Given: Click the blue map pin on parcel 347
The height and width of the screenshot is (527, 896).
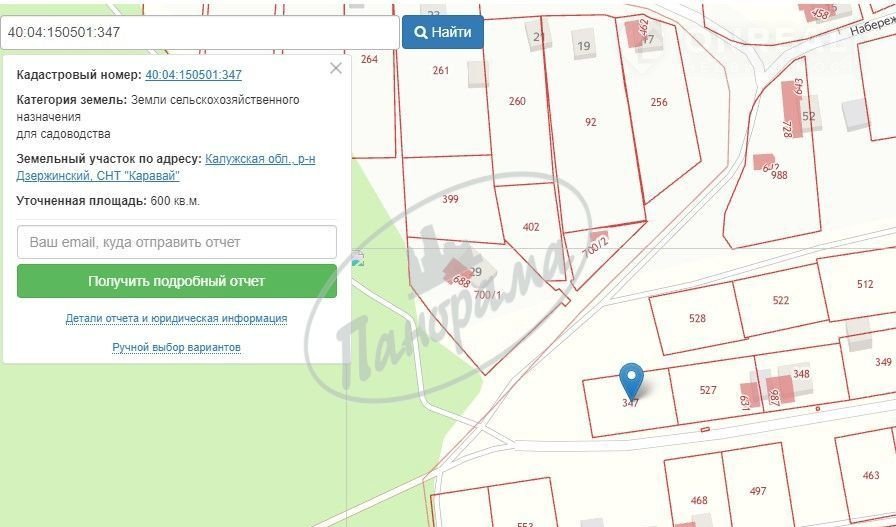Looking at the screenshot, I should coord(631,380).
